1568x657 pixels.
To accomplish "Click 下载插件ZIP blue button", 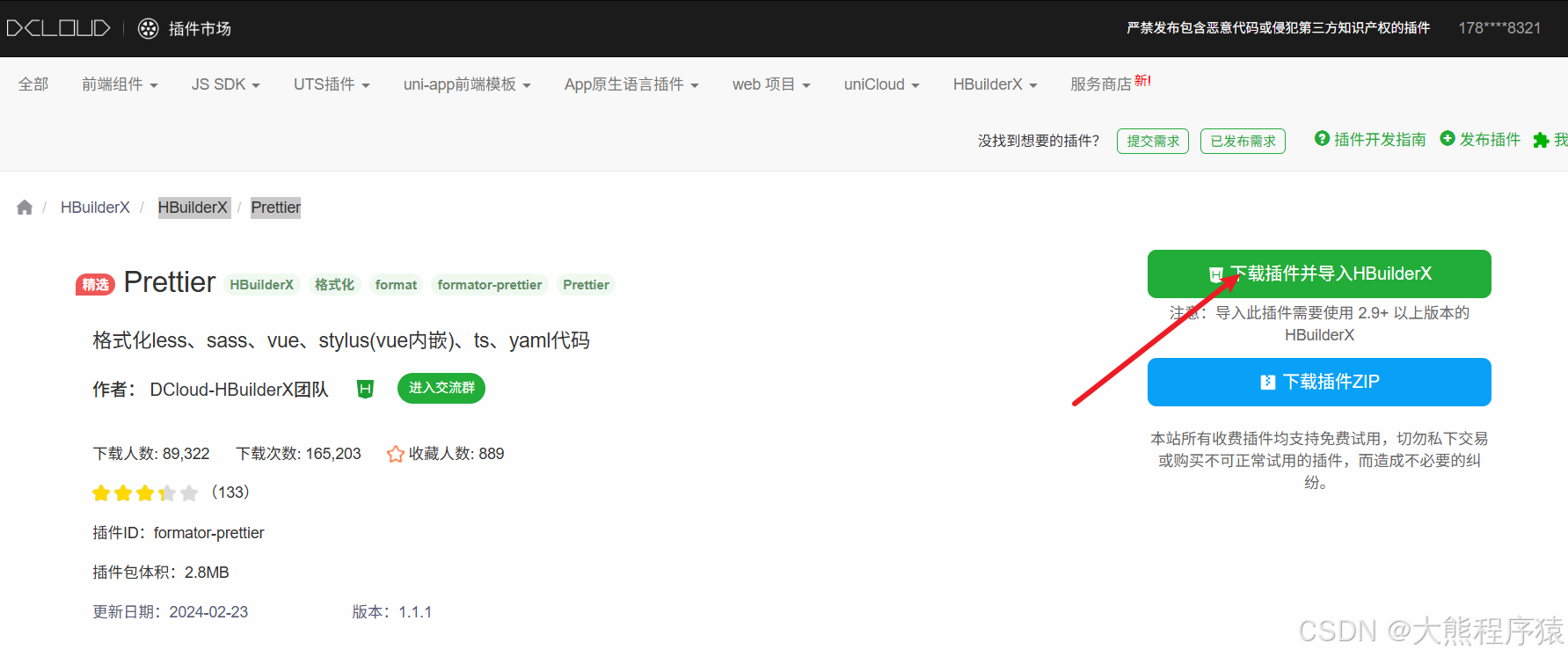I will coord(1319,382).
